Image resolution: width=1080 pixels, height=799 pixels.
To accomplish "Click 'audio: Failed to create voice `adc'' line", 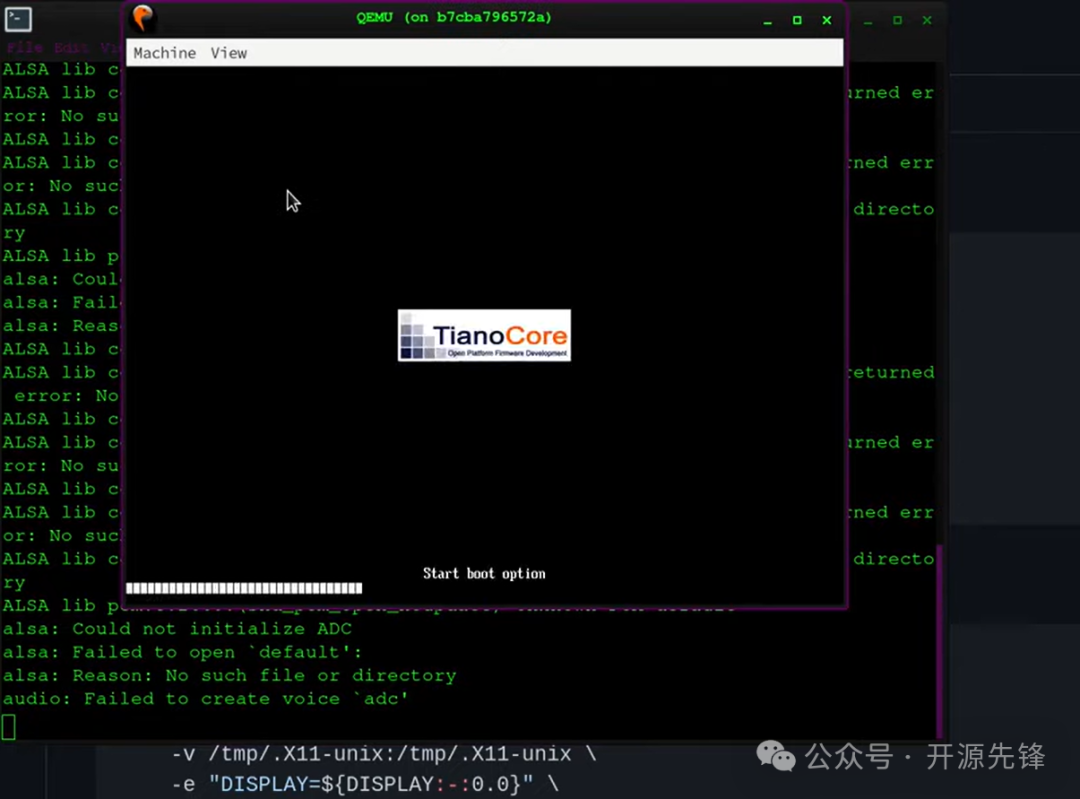I will [x=206, y=699].
